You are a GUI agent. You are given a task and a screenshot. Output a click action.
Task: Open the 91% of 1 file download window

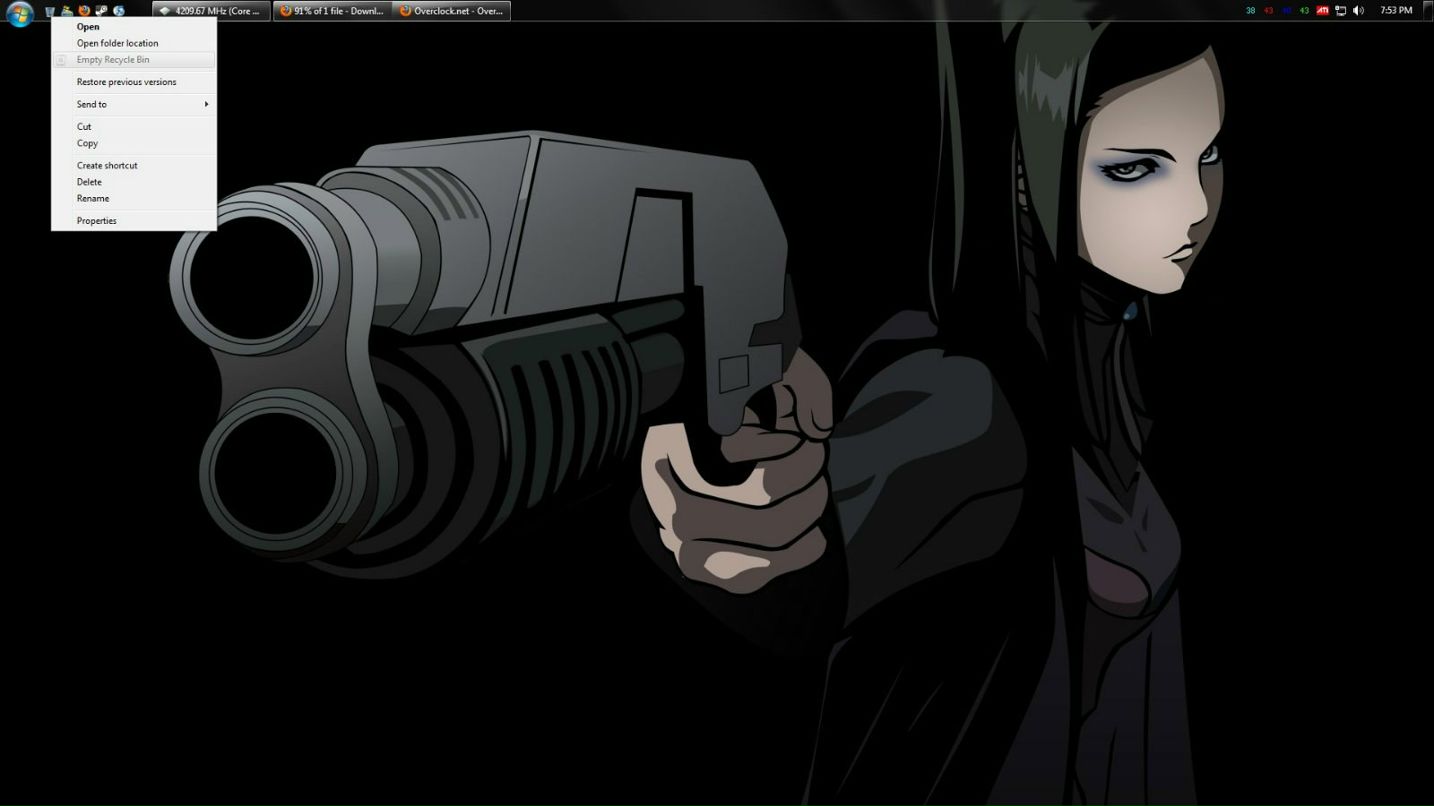point(331,11)
